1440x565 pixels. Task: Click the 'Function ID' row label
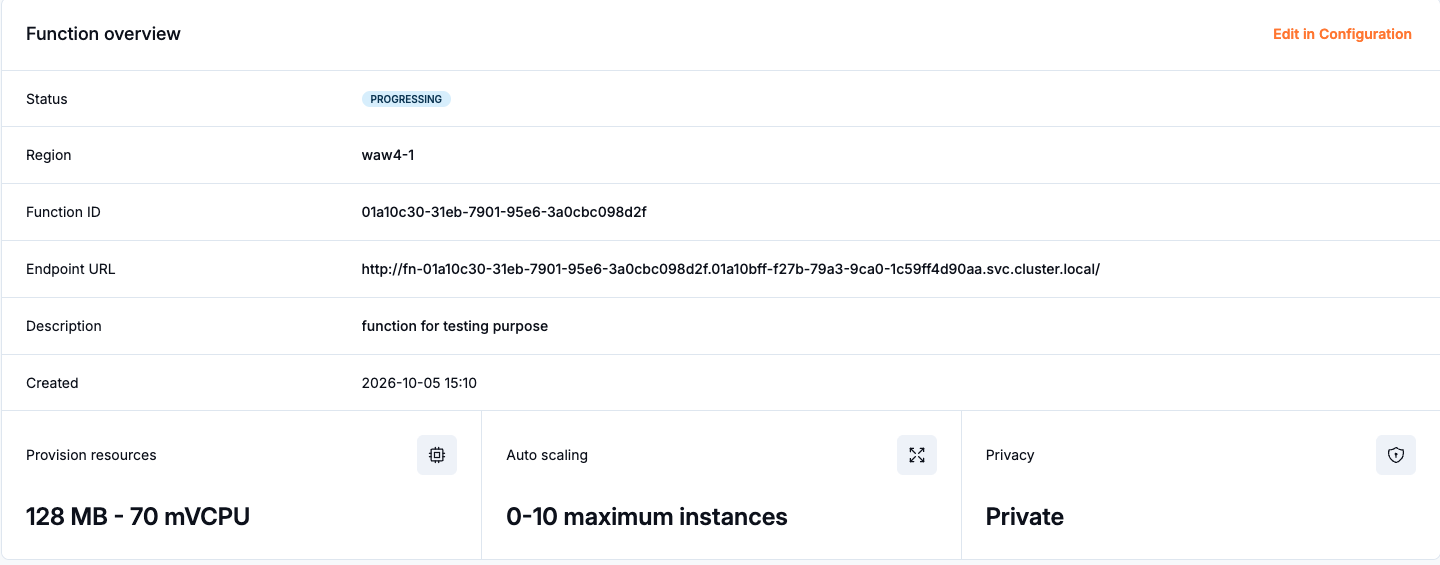click(x=63, y=212)
